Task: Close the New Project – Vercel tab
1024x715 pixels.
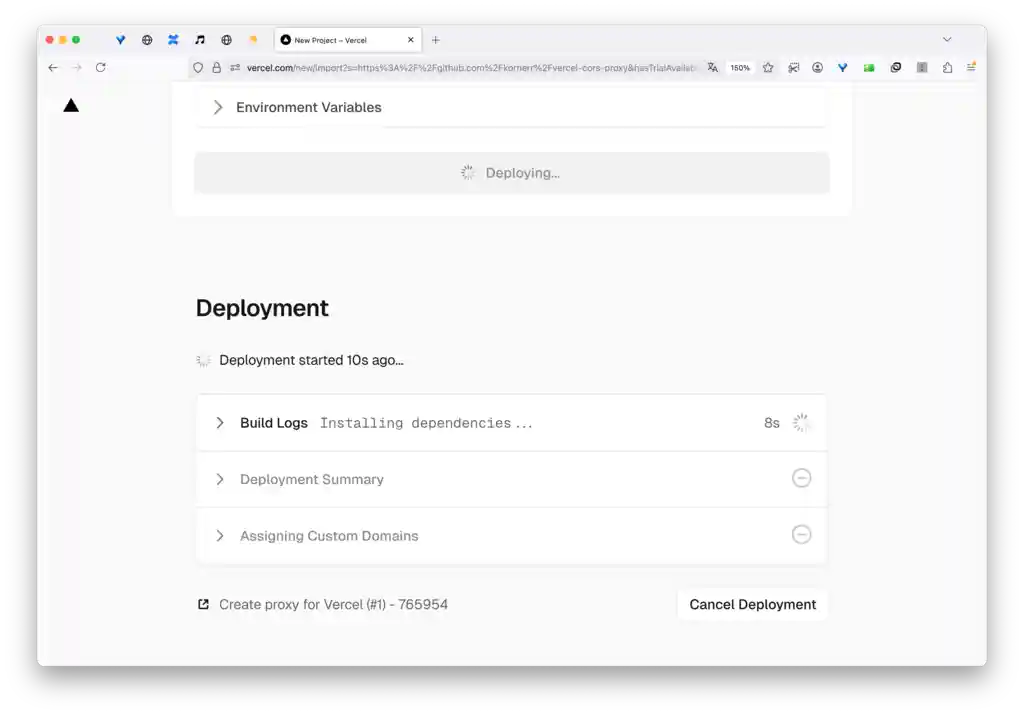Action: pyautogui.click(x=411, y=40)
